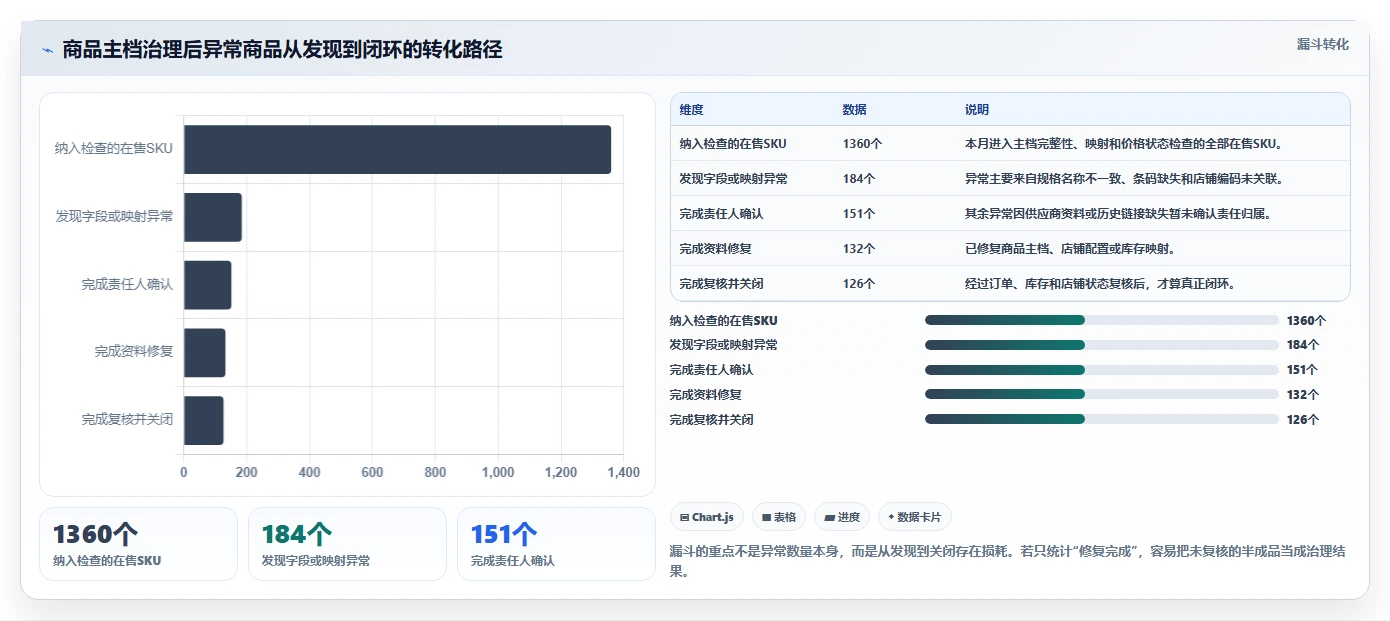Click the 184个 progress bar for 发现字段或映射异常

pyautogui.click(x=1101, y=345)
